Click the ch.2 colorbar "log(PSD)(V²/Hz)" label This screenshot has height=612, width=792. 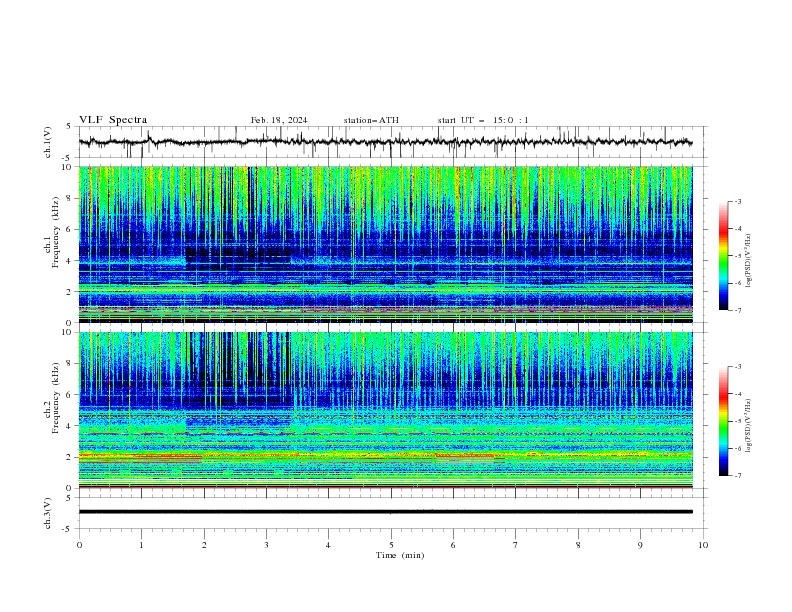coord(748,425)
